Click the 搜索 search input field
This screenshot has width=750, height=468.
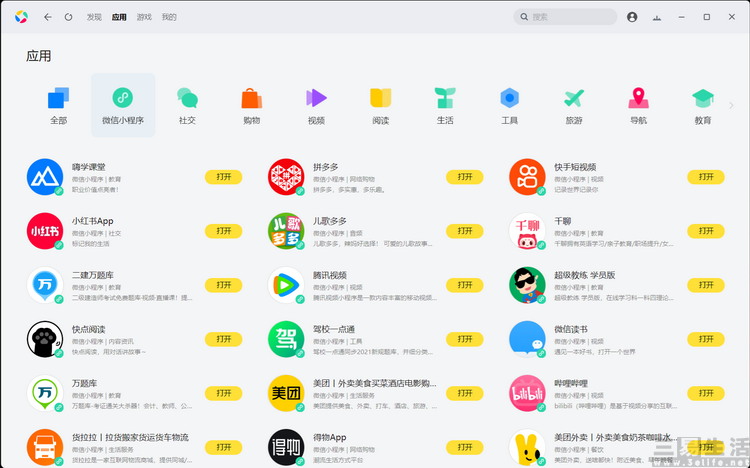pos(565,17)
